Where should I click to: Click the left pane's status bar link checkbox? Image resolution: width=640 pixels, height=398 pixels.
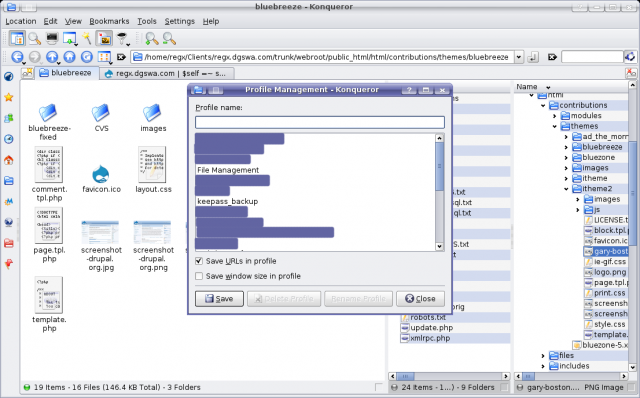click(379, 387)
